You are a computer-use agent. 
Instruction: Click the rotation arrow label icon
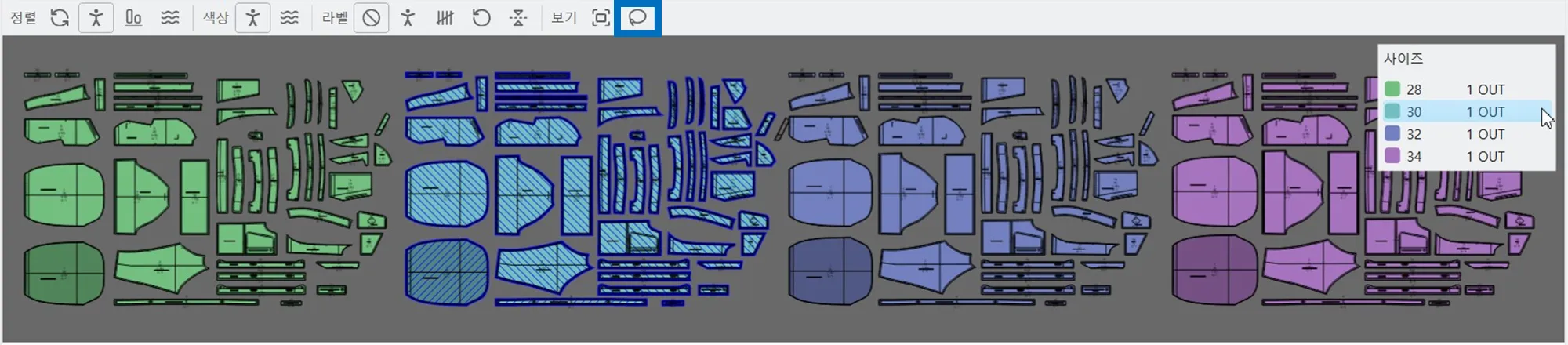point(481,17)
